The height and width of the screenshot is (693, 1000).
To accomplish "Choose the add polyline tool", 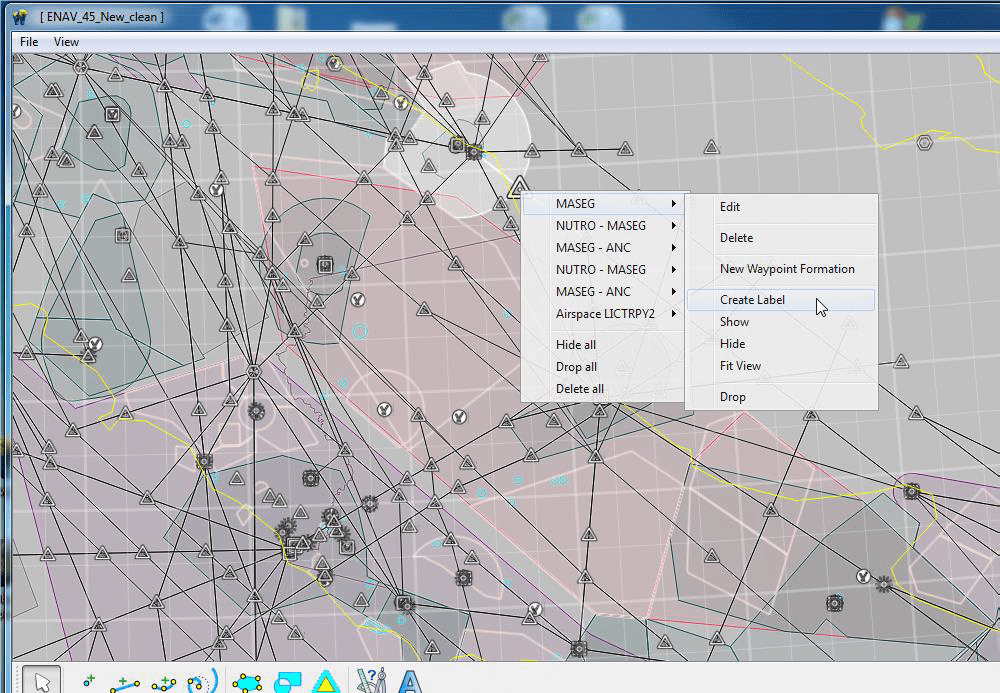I will (x=164, y=682).
